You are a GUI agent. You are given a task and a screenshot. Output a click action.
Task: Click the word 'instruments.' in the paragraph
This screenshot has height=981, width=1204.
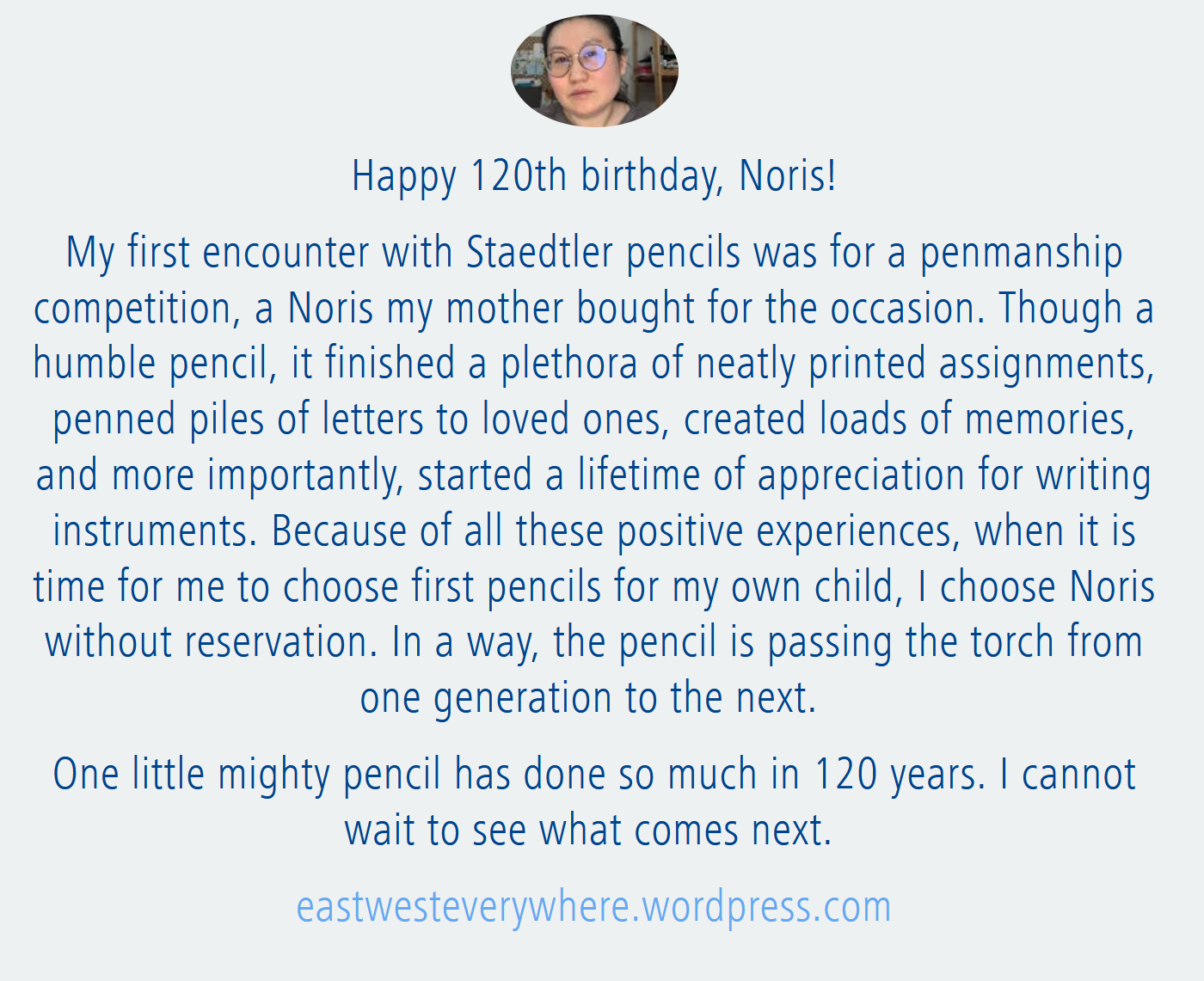156,531
